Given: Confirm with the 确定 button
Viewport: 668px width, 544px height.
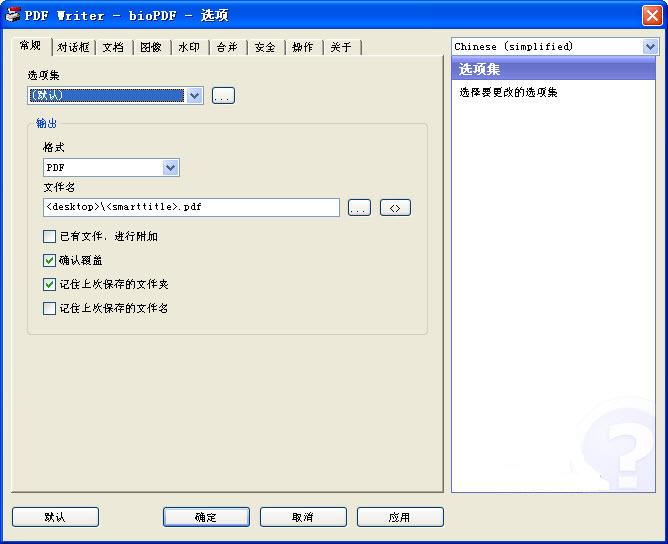Looking at the screenshot, I should pyautogui.click(x=206, y=517).
